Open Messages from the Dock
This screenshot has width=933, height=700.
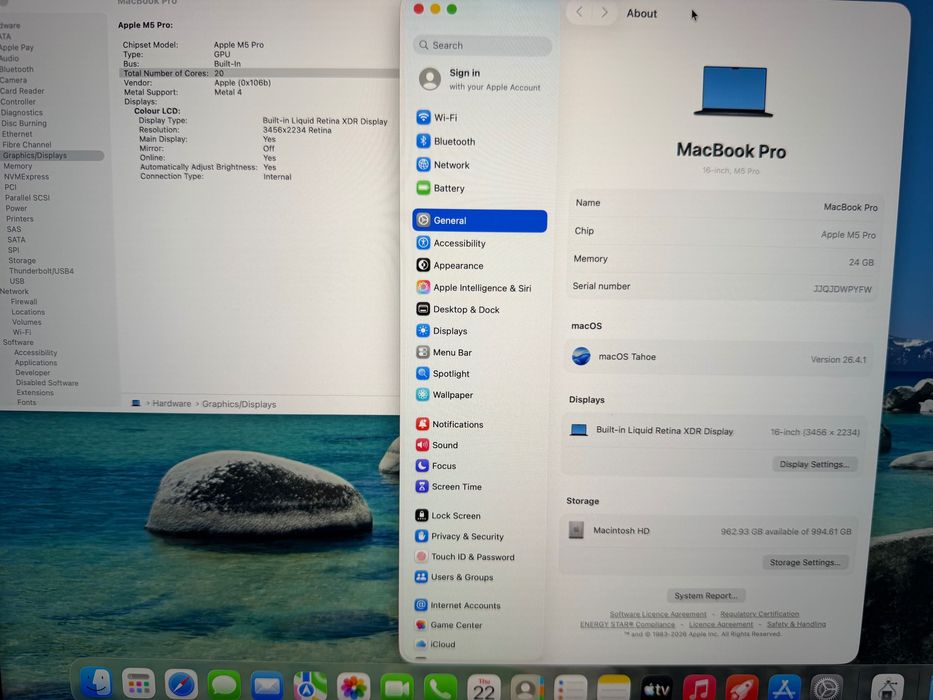(224, 685)
